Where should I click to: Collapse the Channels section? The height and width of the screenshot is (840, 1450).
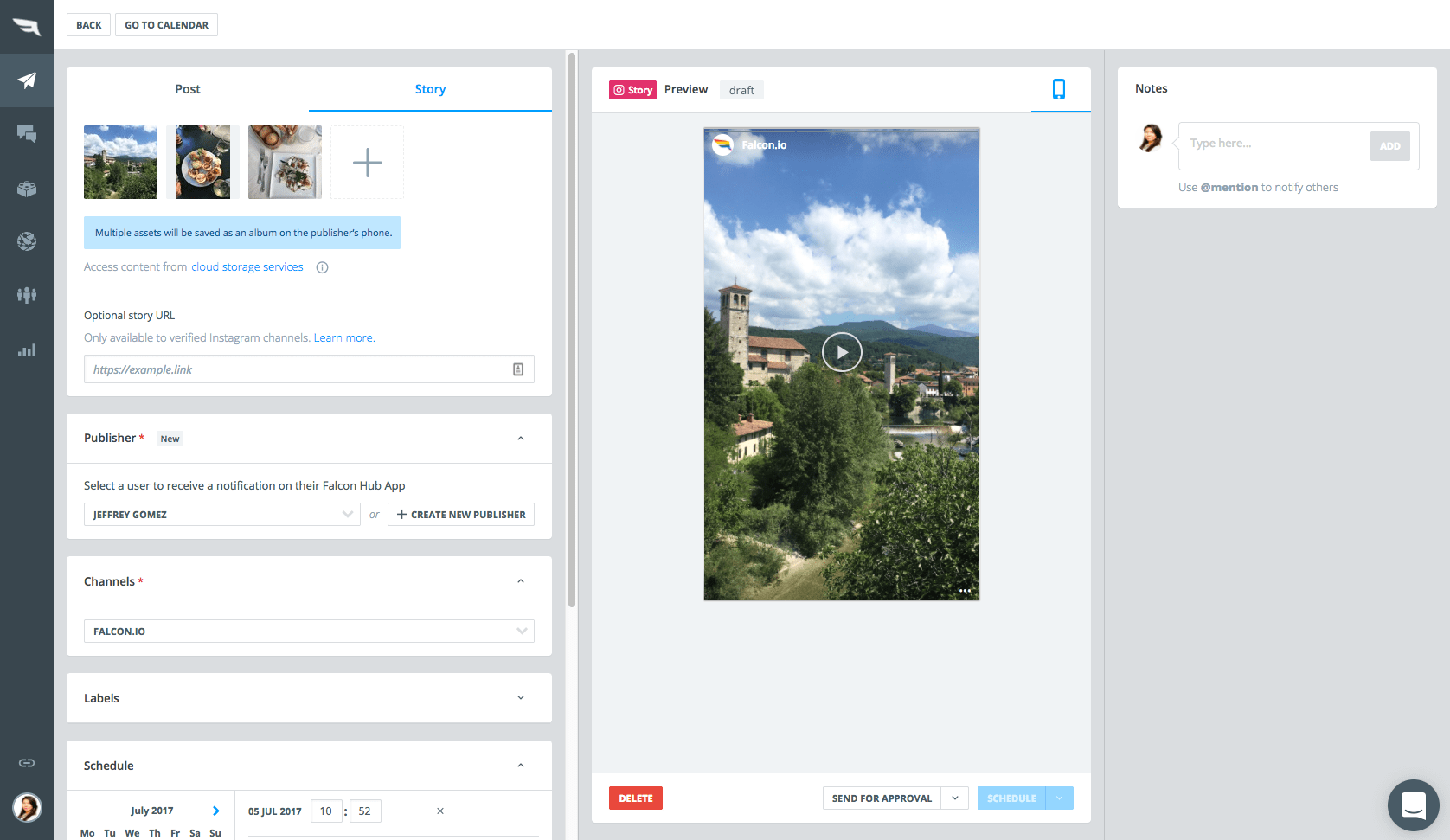[x=521, y=581]
